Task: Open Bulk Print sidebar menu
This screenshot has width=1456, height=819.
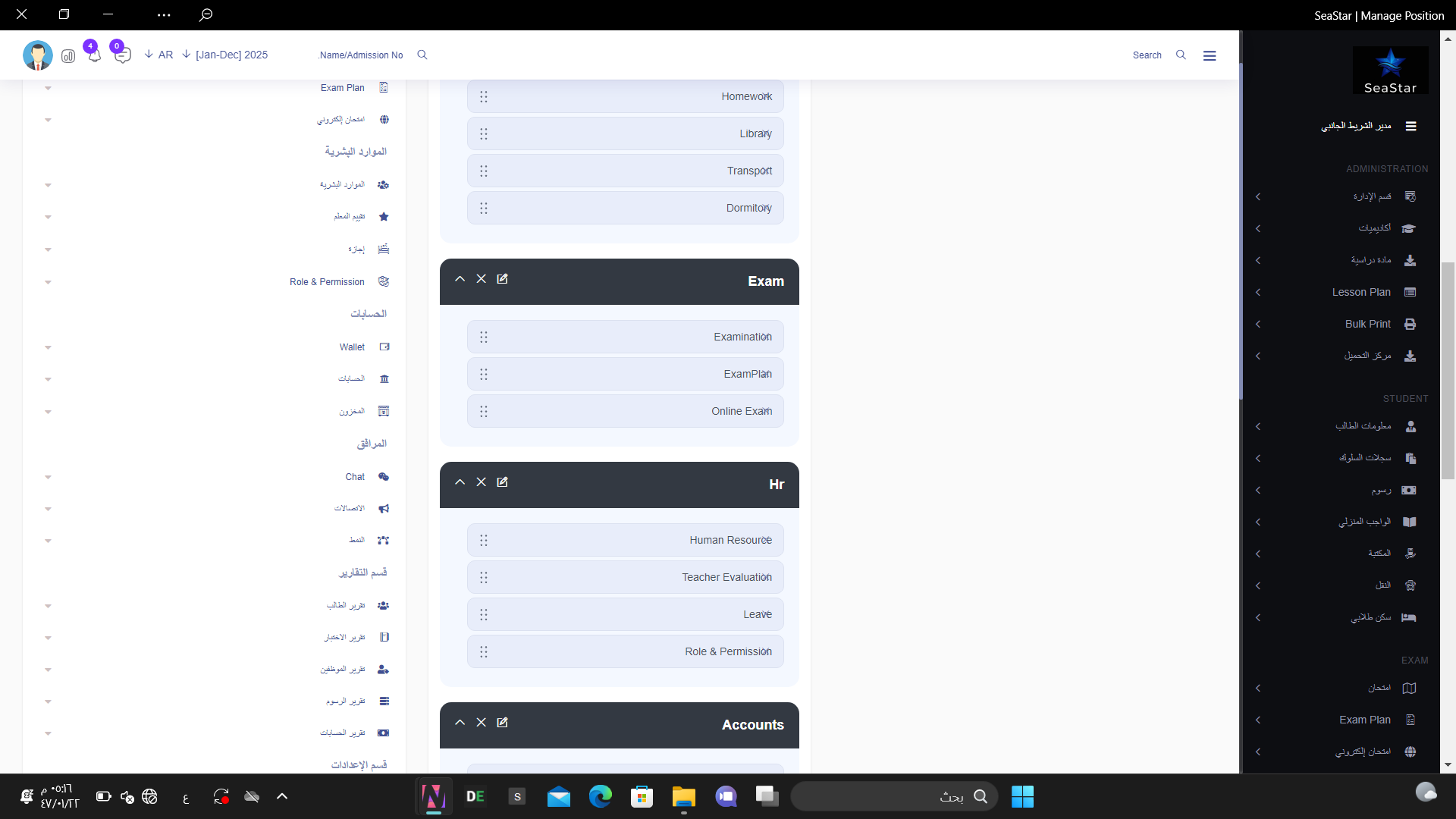Action: tap(1367, 324)
